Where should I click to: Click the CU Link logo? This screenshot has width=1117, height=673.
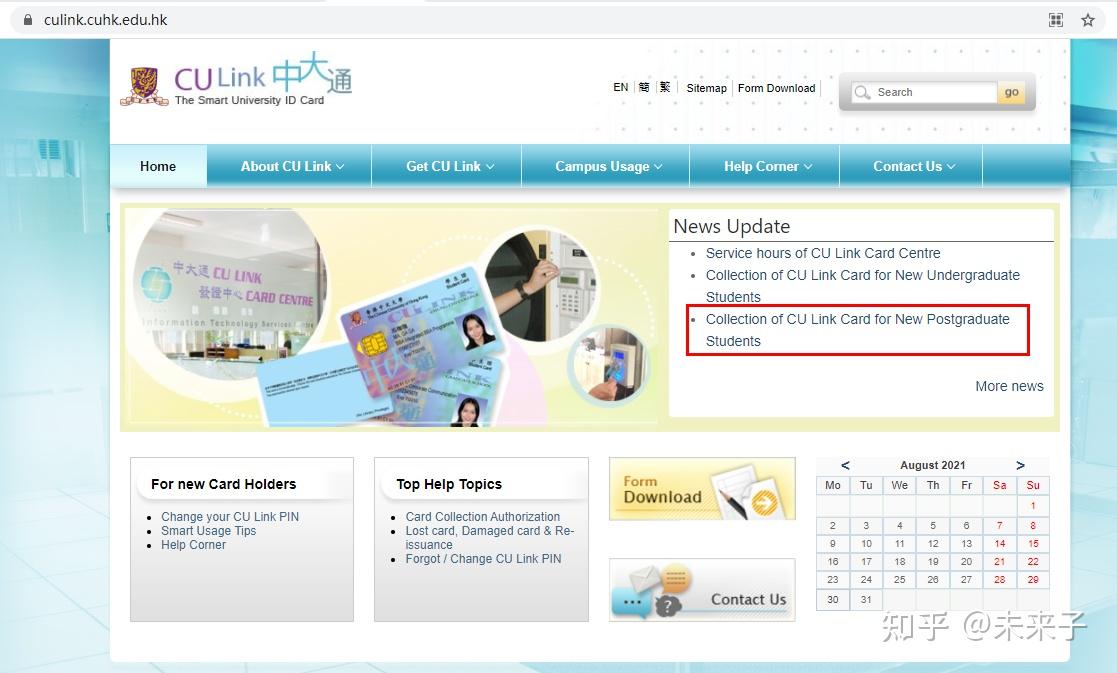[x=237, y=80]
